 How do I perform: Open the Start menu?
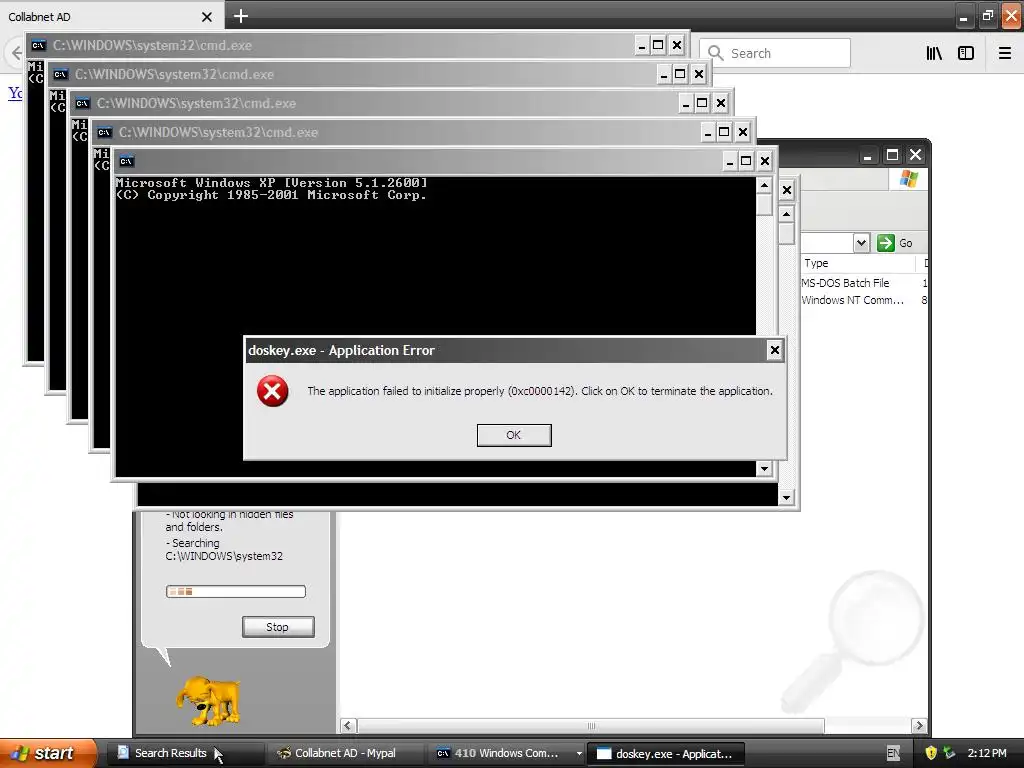pyautogui.click(x=47, y=753)
